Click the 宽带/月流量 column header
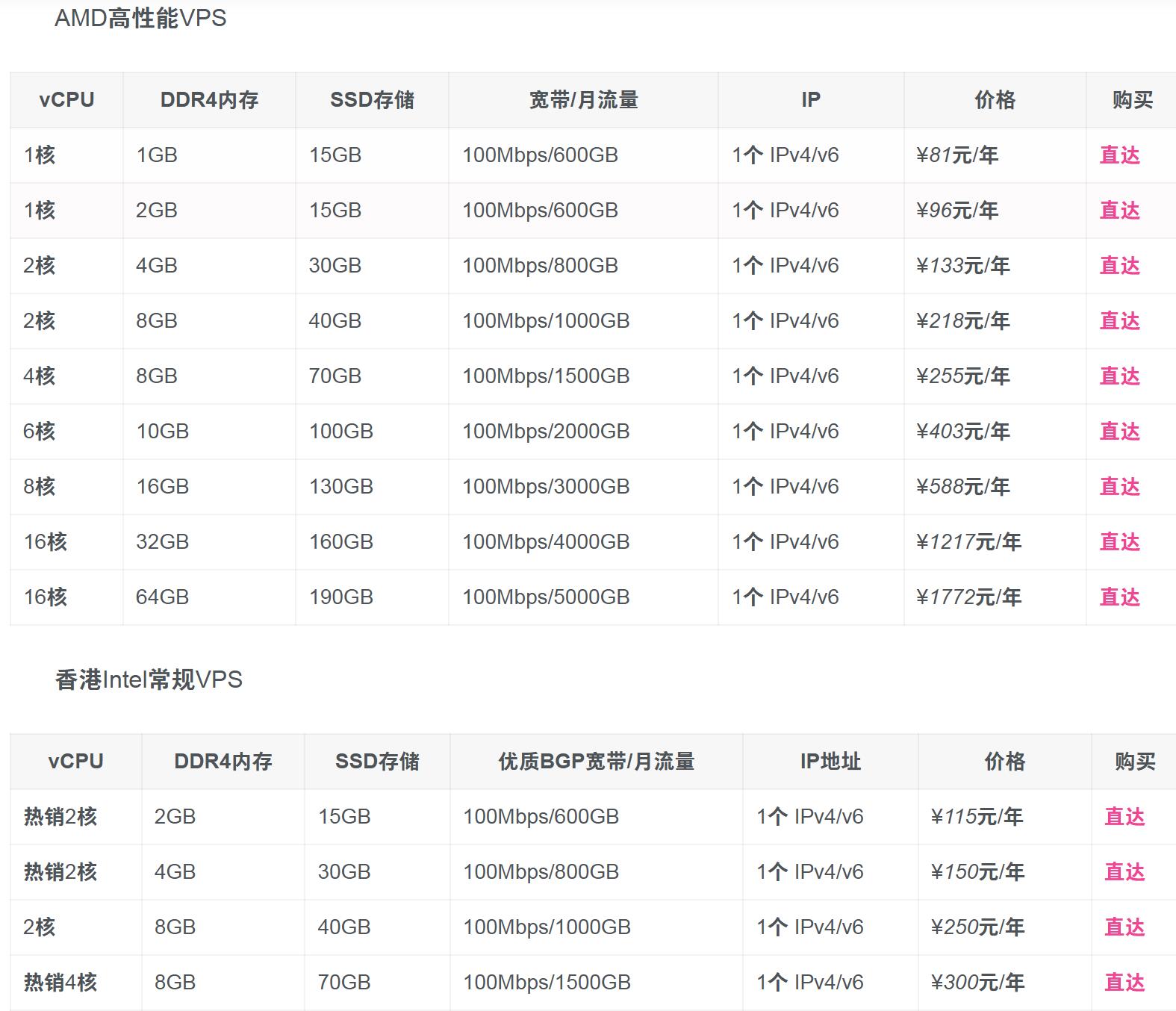Viewport: 1176px width, 1011px height. tap(583, 100)
